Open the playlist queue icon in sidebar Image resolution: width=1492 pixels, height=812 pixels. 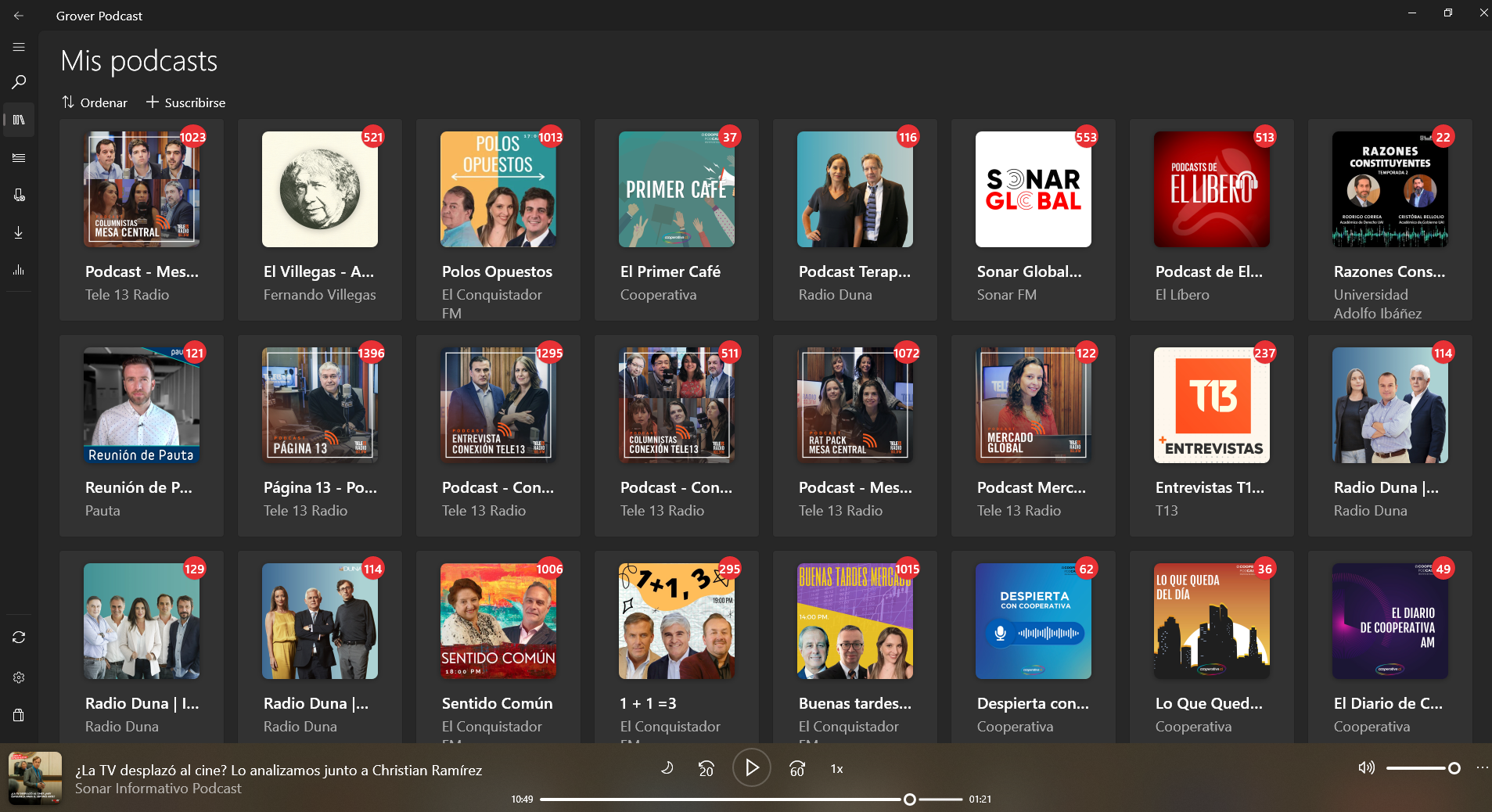tap(19, 157)
